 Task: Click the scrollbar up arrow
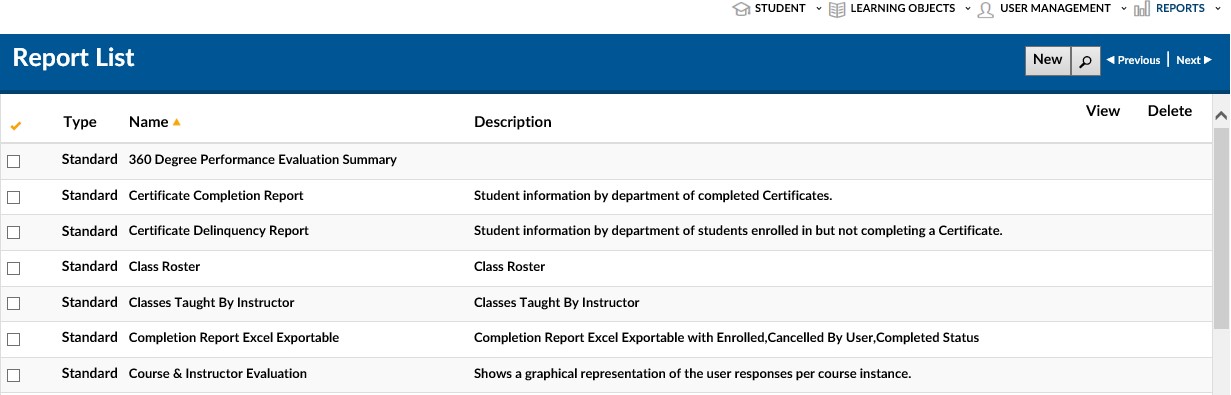point(1221,113)
